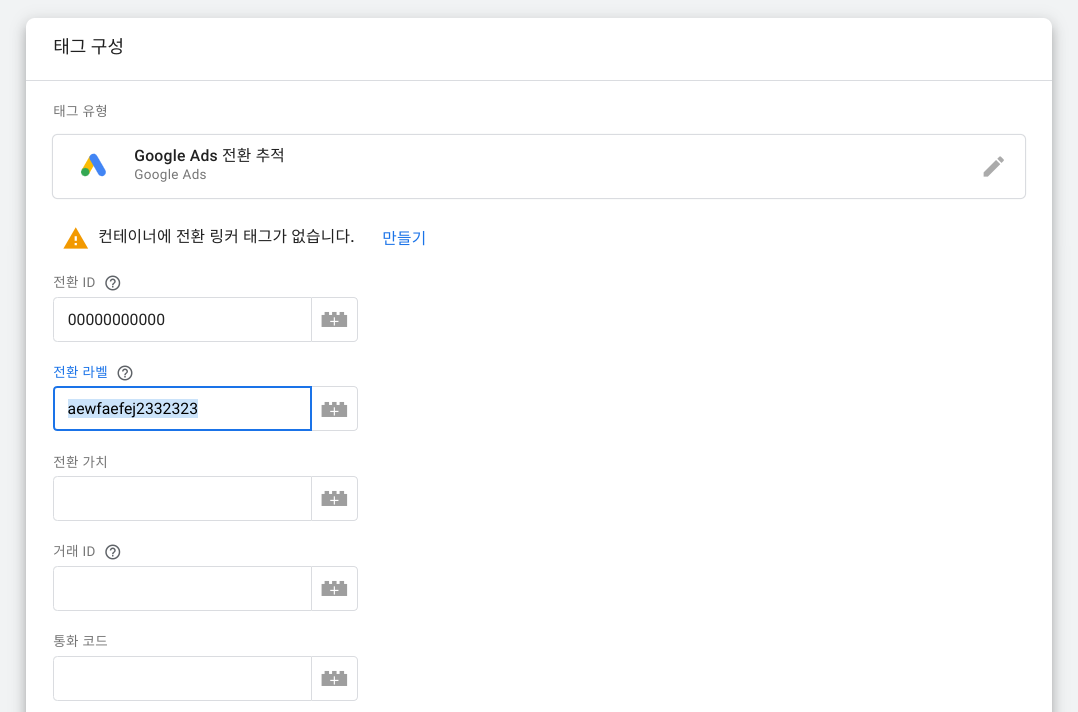Insert variable for 전환 라벨 field
The width and height of the screenshot is (1078, 712).
click(335, 409)
